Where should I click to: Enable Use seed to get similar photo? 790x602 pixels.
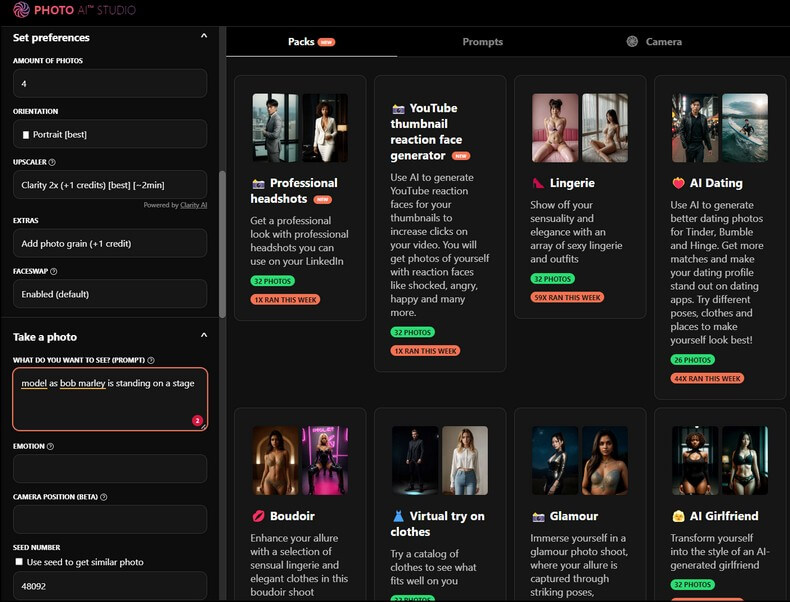[19, 562]
